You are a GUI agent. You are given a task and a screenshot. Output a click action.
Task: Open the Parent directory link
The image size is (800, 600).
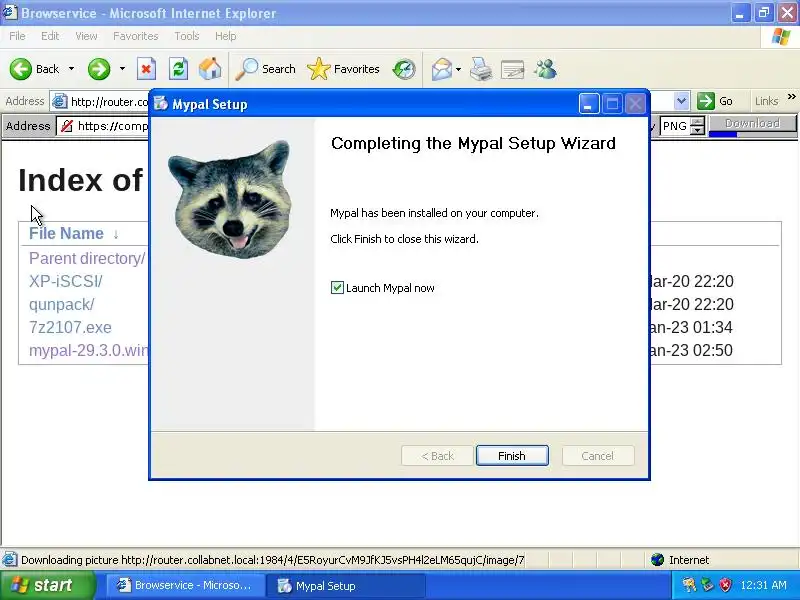click(x=87, y=259)
